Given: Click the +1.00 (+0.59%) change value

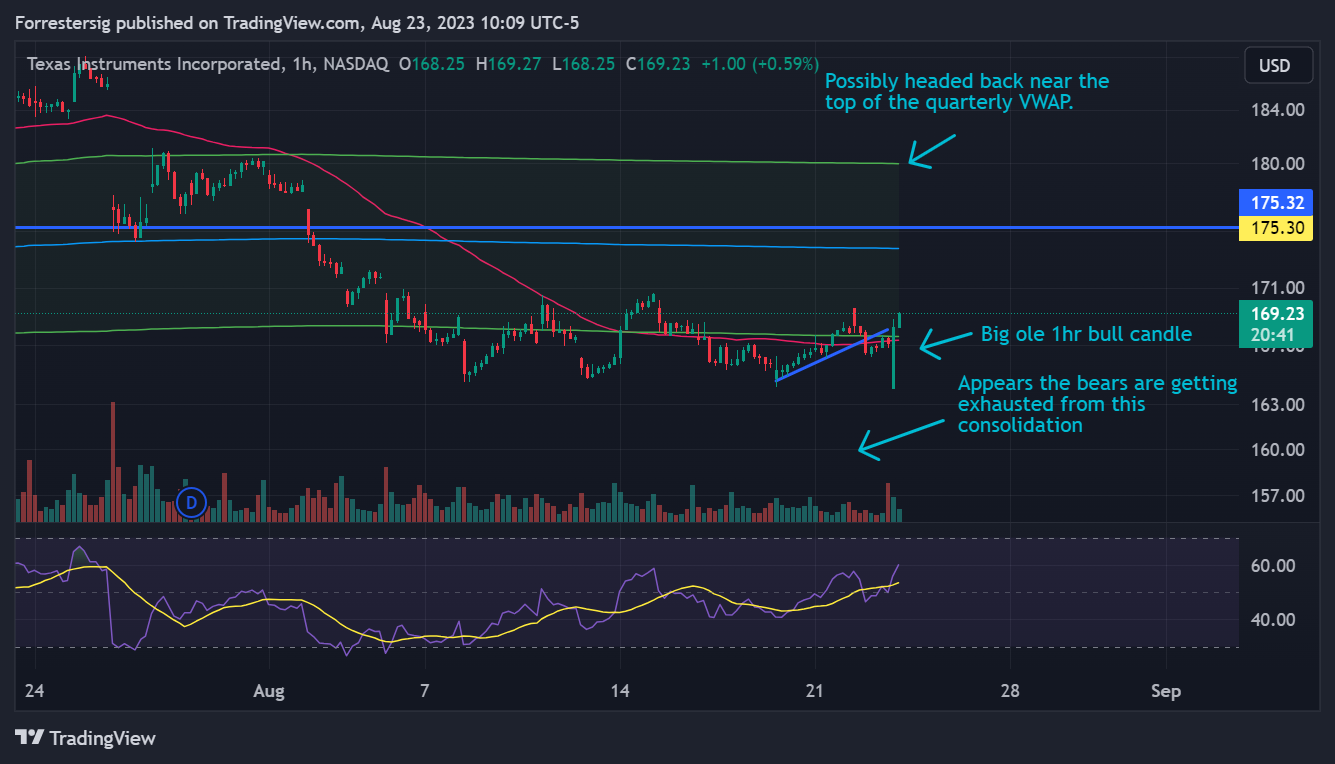Looking at the screenshot, I should (760, 64).
